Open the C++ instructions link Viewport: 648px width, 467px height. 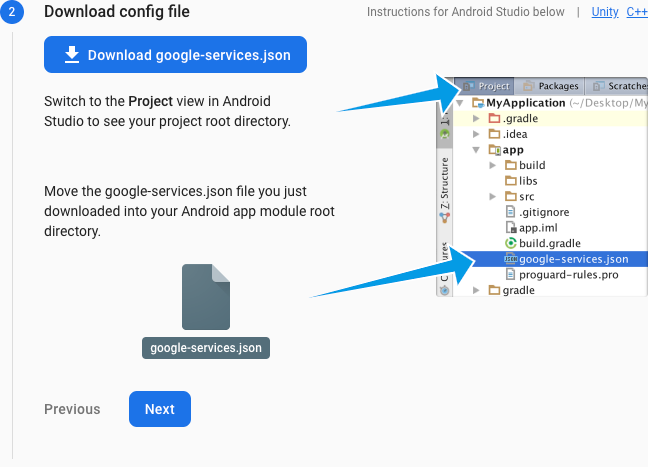(x=636, y=12)
